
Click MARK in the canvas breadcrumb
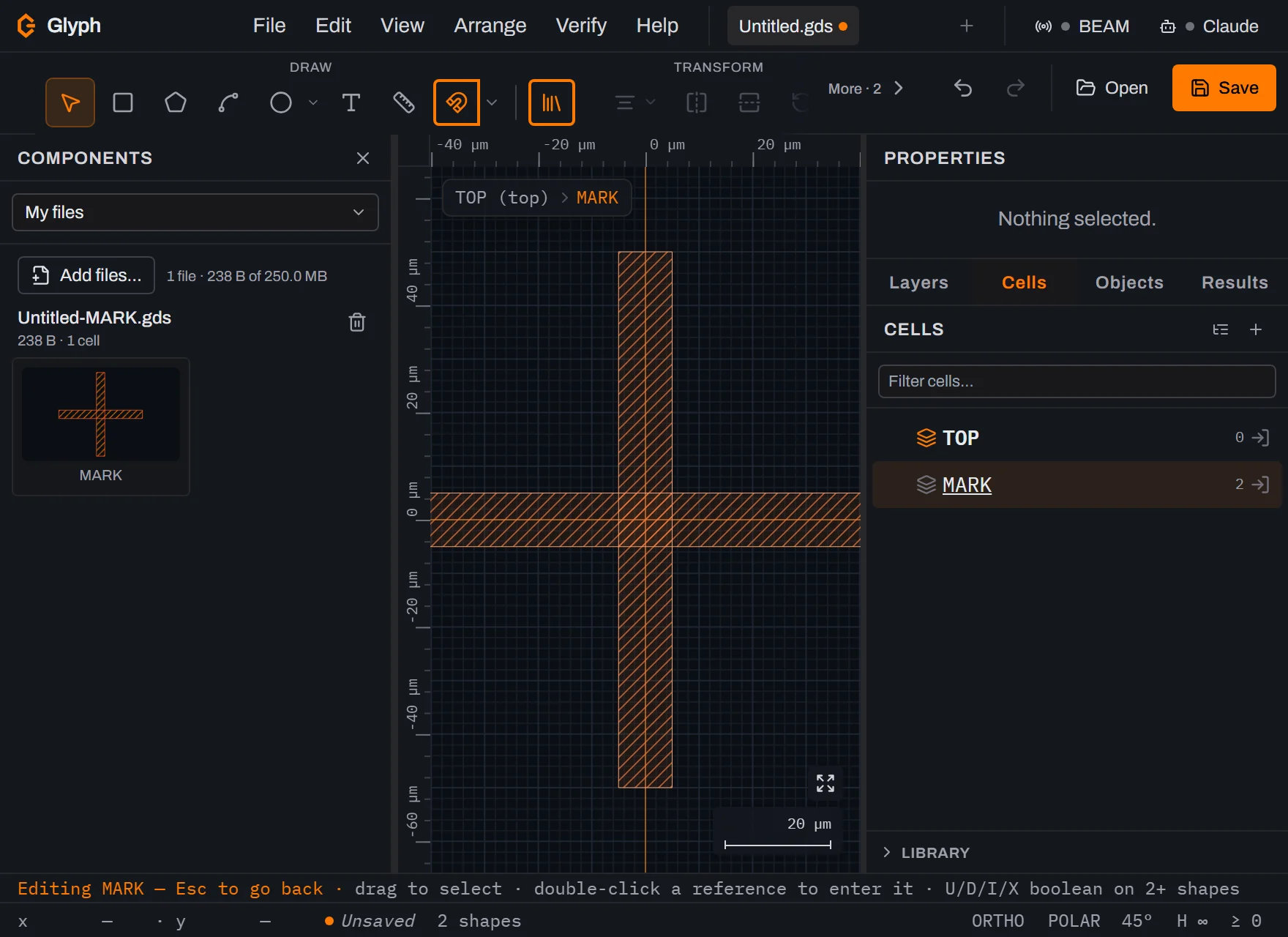[597, 198]
